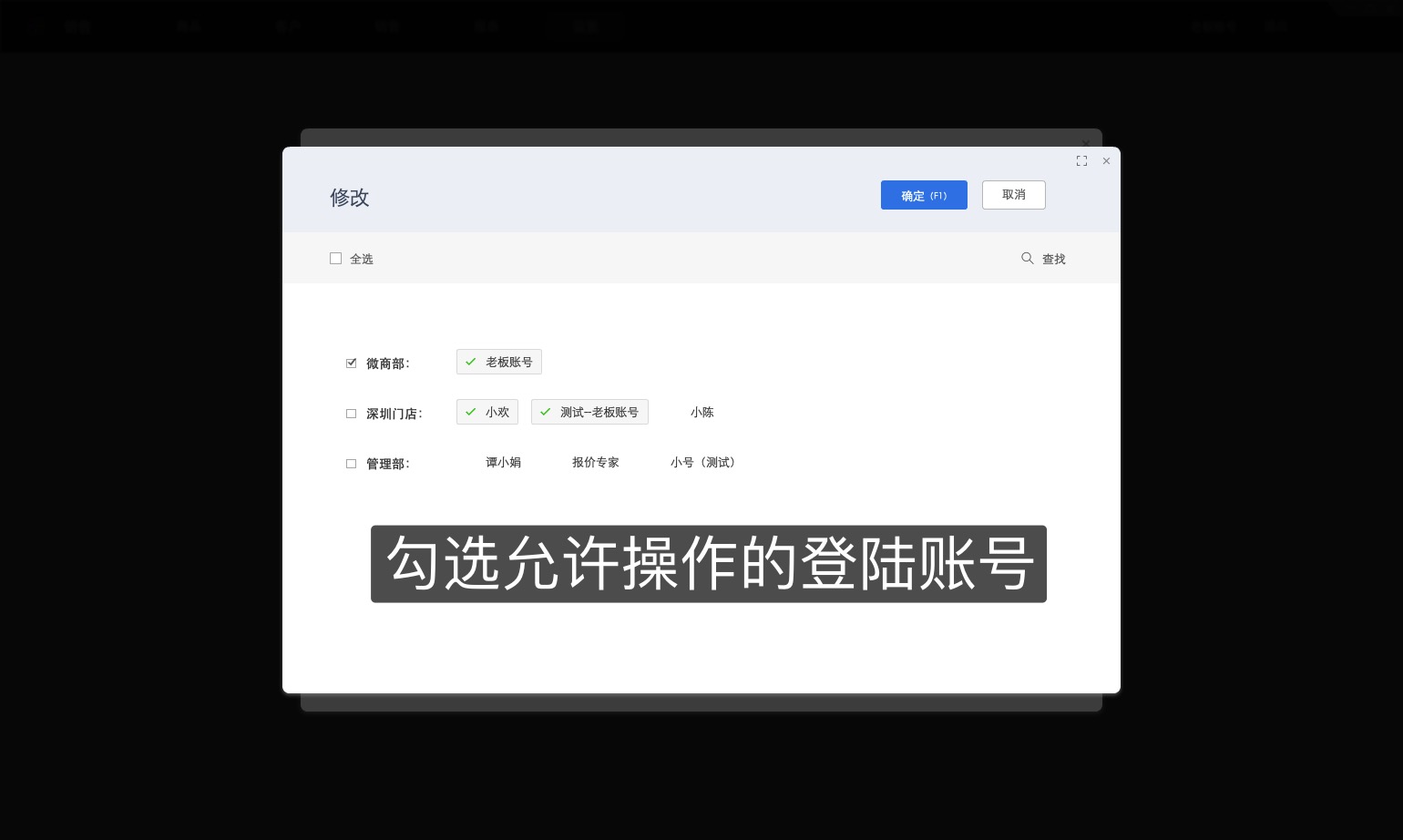The height and width of the screenshot is (840, 1403).
Task: Tick the 全选 select-all checkbox
Action: (x=335, y=259)
